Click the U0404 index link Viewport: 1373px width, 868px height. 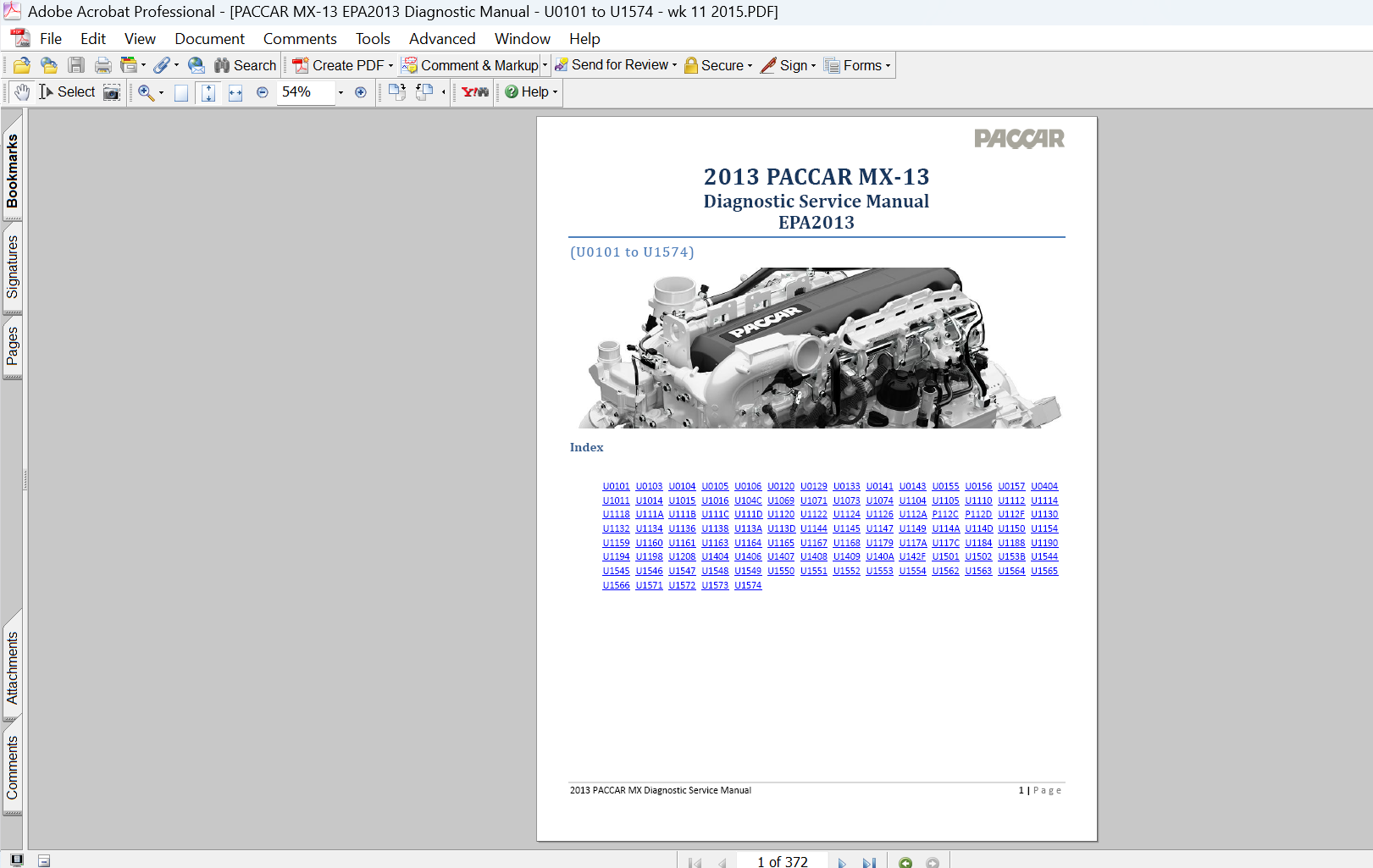pyautogui.click(x=1044, y=486)
